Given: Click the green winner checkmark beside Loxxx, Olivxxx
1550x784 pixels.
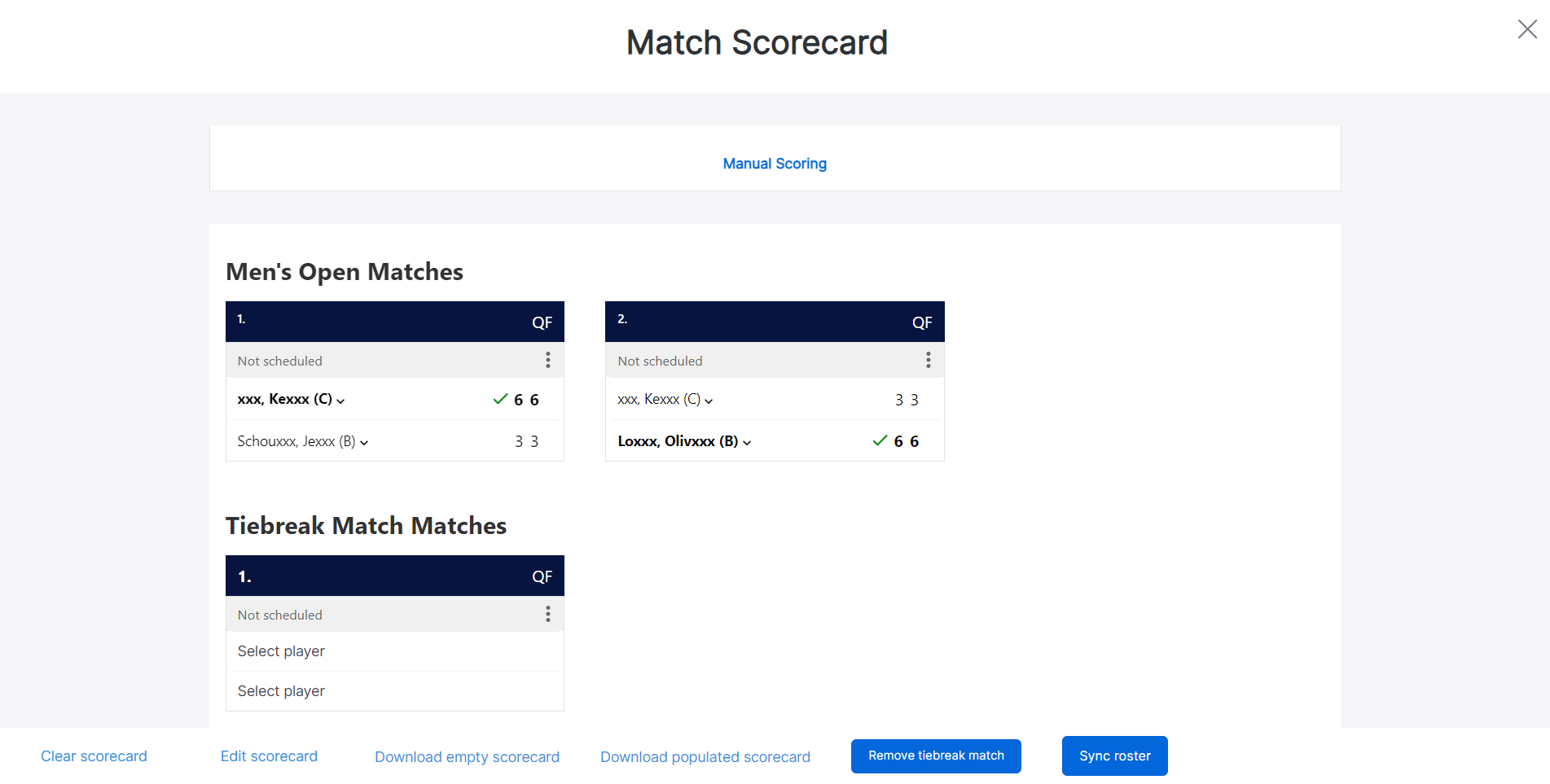Looking at the screenshot, I should pyautogui.click(x=880, y=440).
